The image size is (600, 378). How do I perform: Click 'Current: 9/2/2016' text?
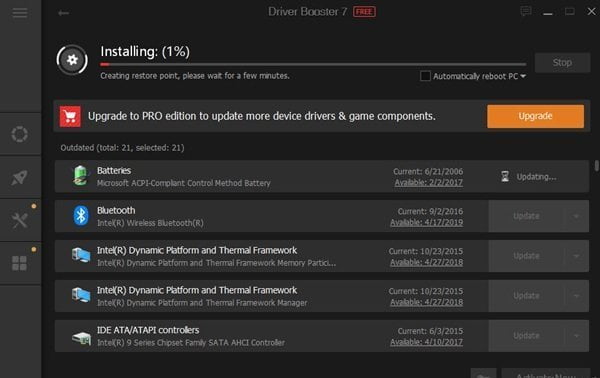(430, 211)
